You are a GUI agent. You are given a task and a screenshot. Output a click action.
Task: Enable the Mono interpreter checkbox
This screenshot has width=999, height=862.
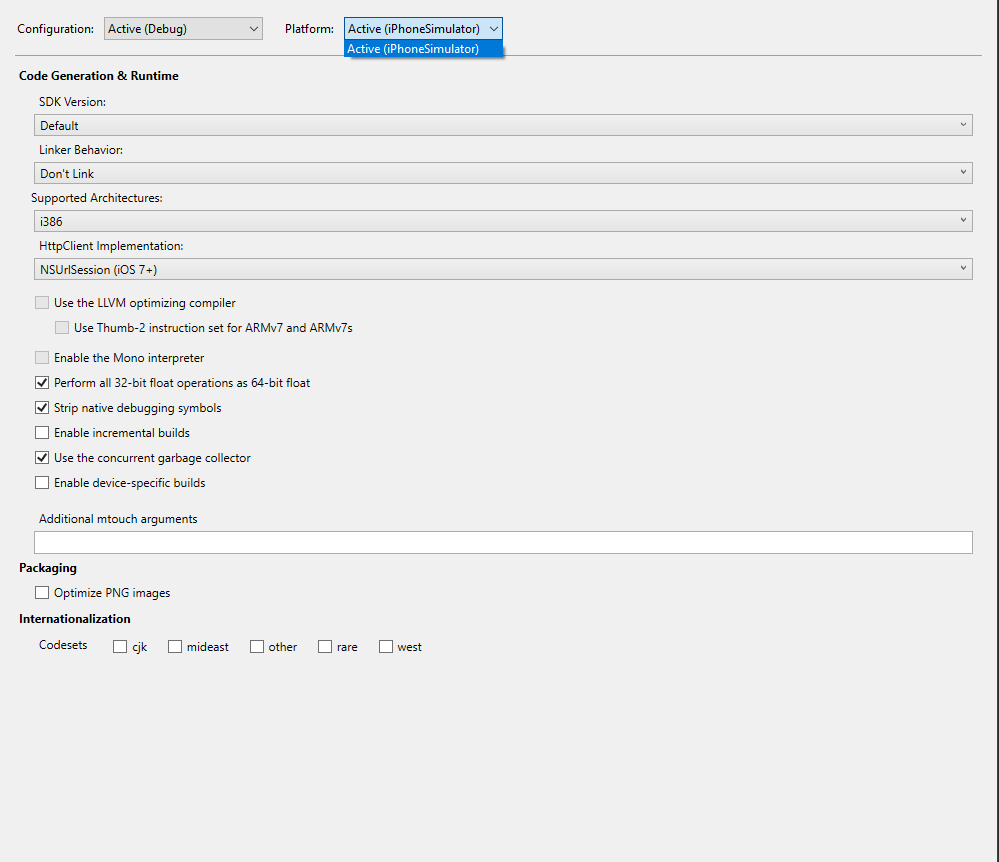pyautogui.click(x=42, y=357)
